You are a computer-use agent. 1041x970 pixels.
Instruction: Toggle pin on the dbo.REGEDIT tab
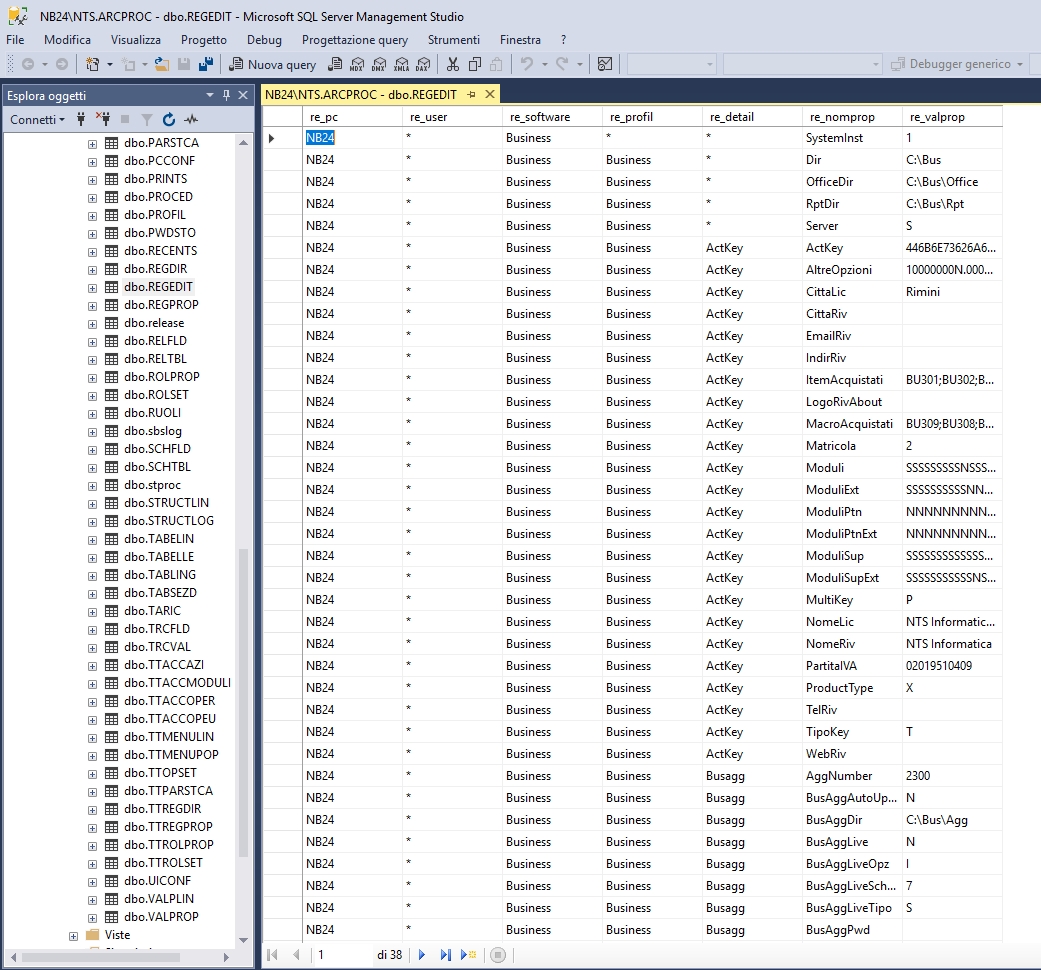(472, 95)
